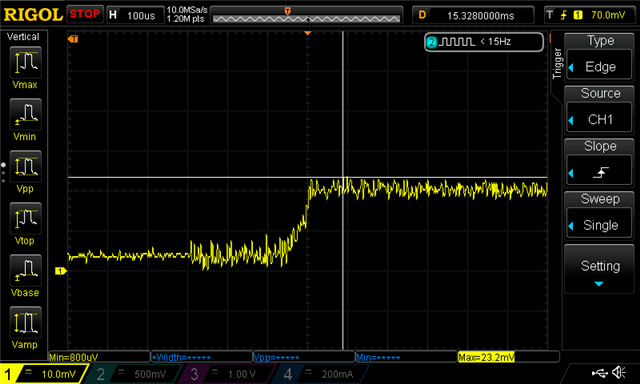Open the trigger Type Edge selector
640x384 pixels.
coord(599,67)
